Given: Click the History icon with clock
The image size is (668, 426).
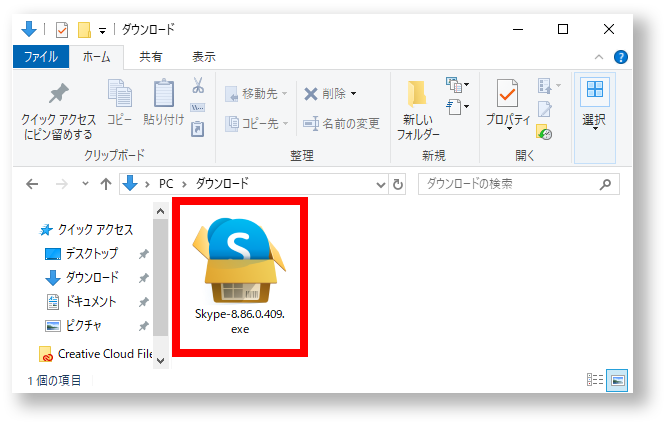Looking at the screenshot, I should (544, 132).
